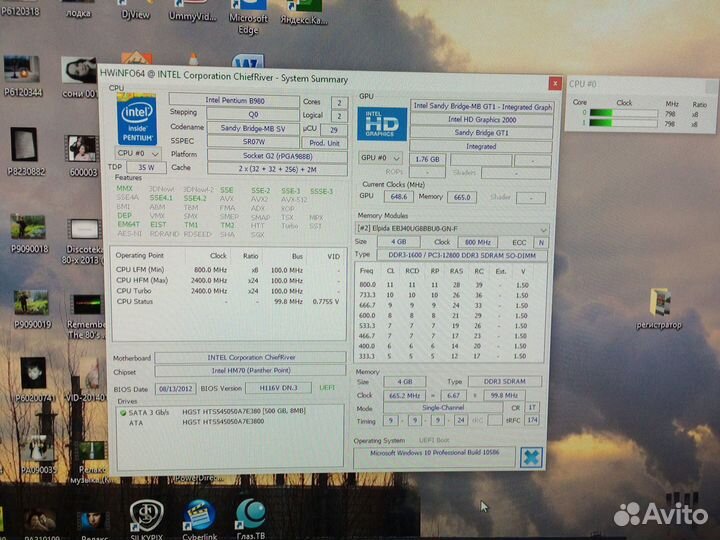
Task: Click the DDR3-1600 / PC3-12800 type field
Action: (462, 255)
